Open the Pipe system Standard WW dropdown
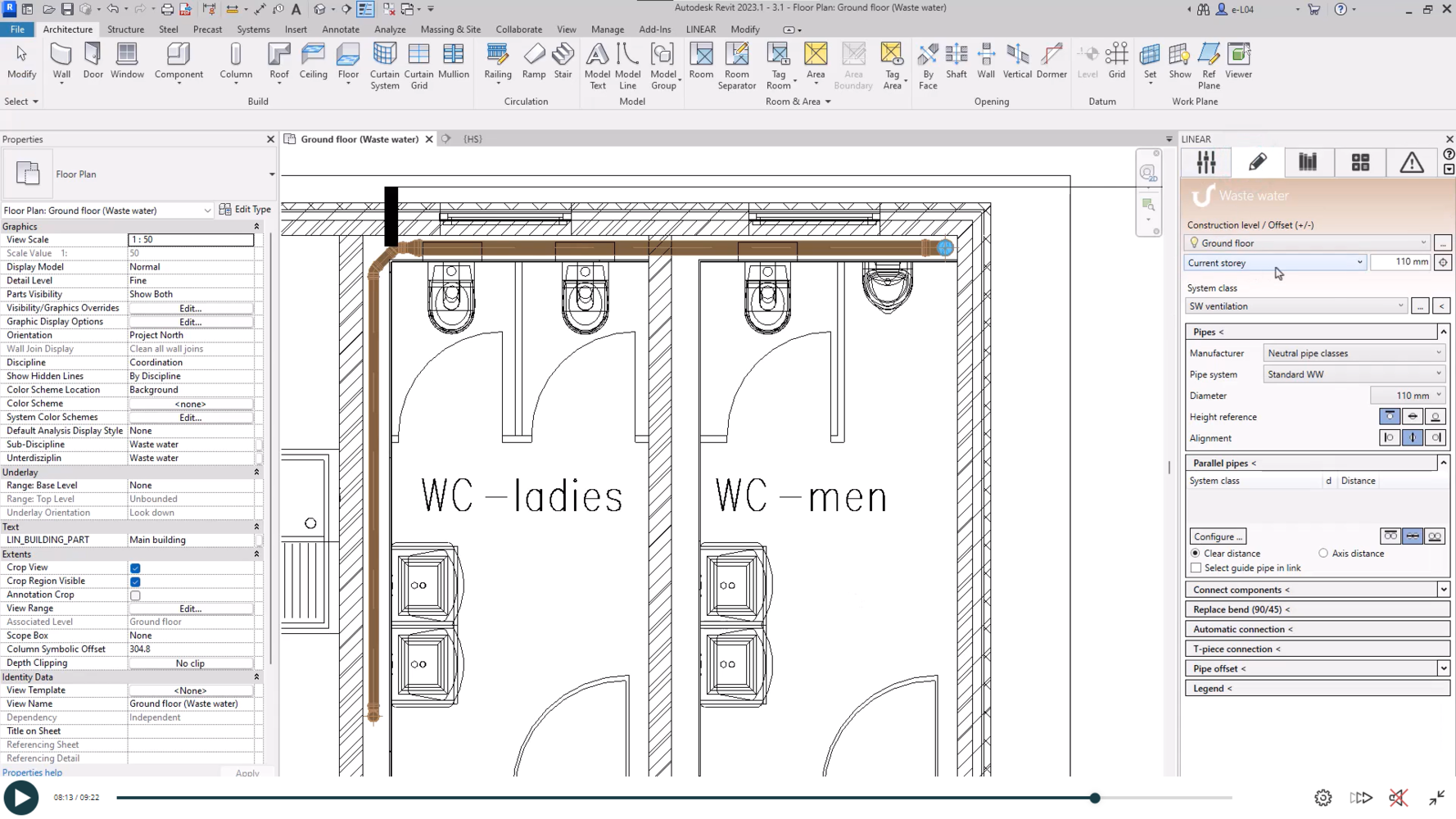 (1354, 374)
